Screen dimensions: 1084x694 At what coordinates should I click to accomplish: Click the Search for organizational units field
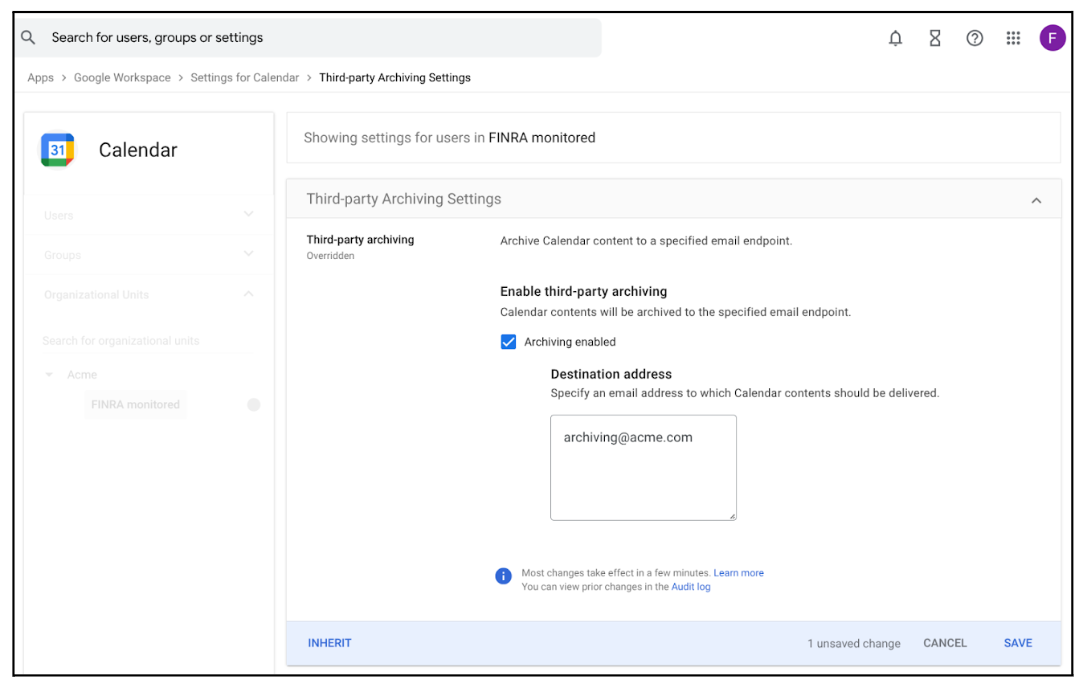tap(148, 341)
